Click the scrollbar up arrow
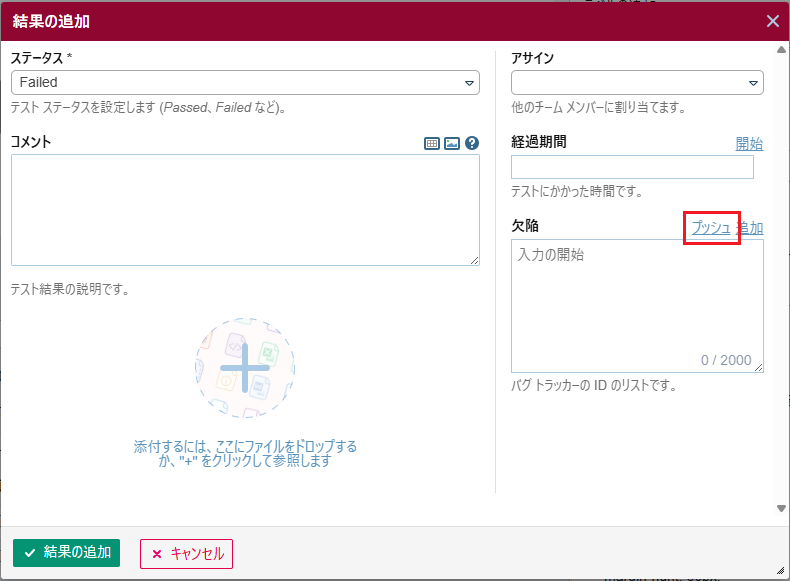 click(x=781, y=50)
